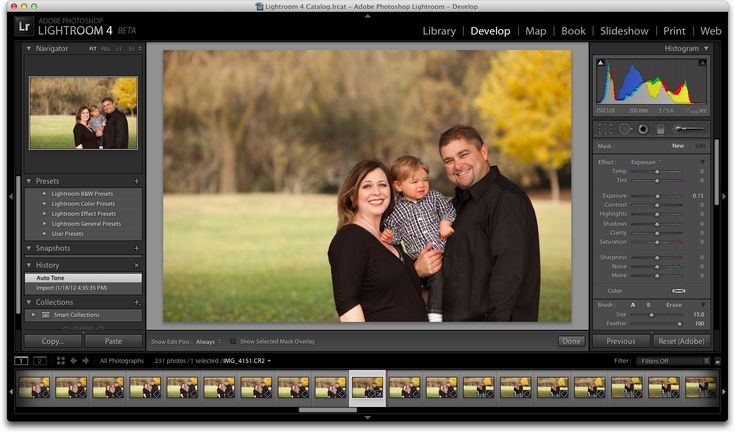Open the Book module
Image resolution: width=735 pixels, height=433 pixels.
pyautogui.click(x=573, y=31)
